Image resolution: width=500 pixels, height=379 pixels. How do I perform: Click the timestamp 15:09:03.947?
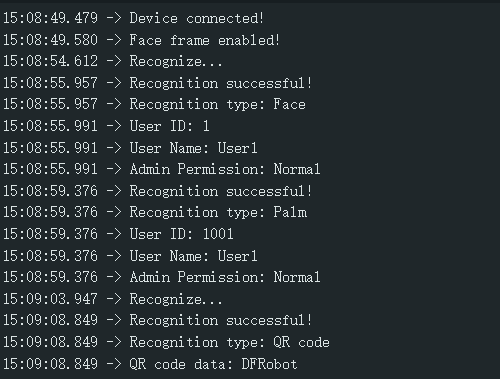click(x=50, y=299)
